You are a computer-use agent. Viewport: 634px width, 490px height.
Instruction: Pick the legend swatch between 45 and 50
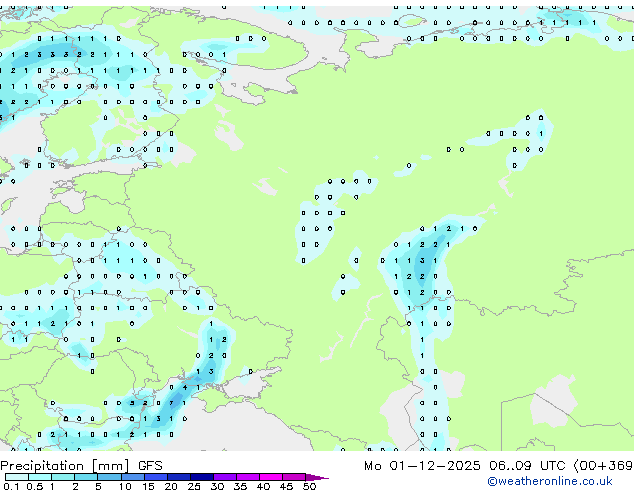pyautogui.click(x=294, y=477)
